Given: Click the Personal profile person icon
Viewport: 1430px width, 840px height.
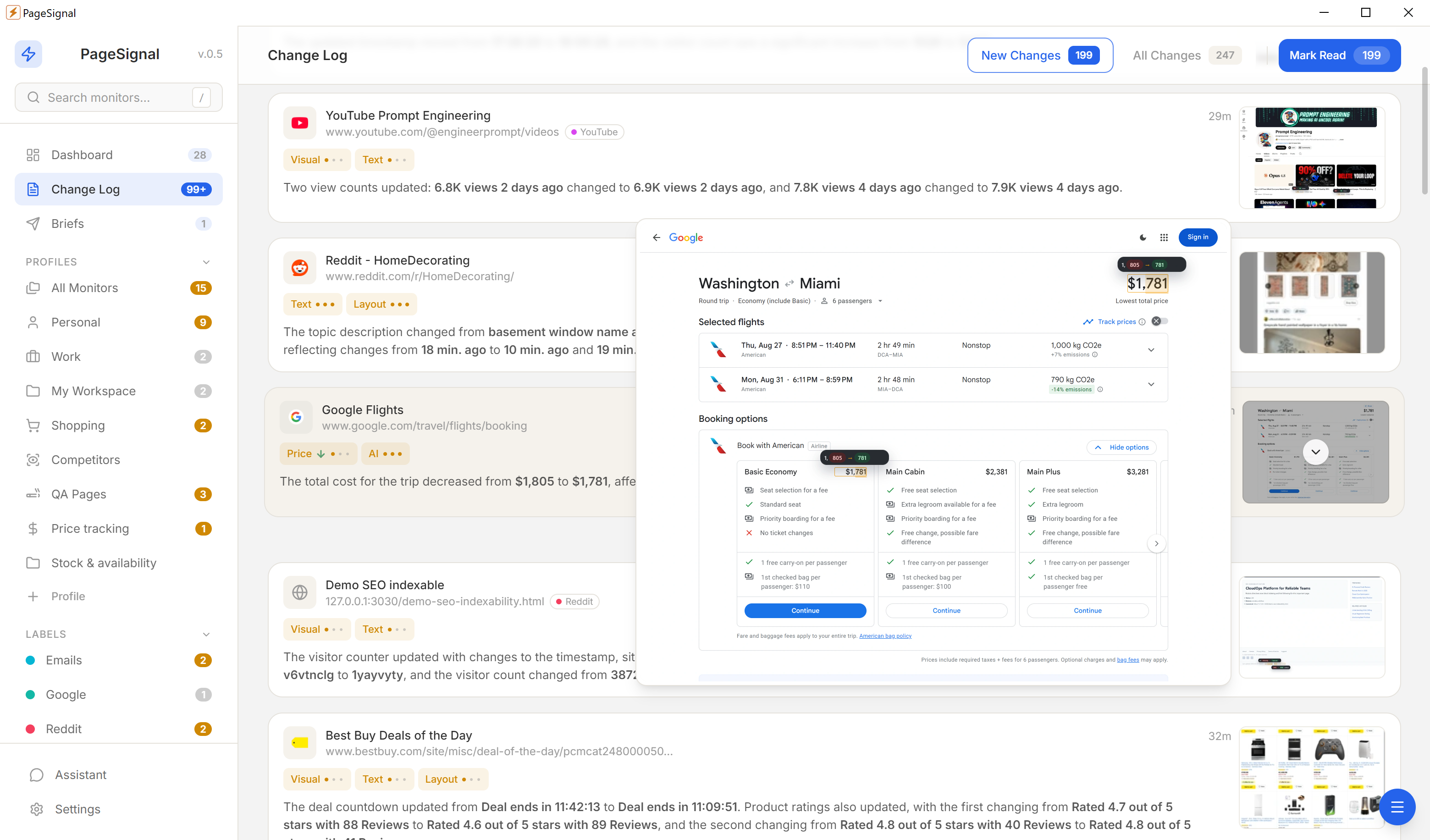Looking at the screenshot, I should [x=33, y=322].
